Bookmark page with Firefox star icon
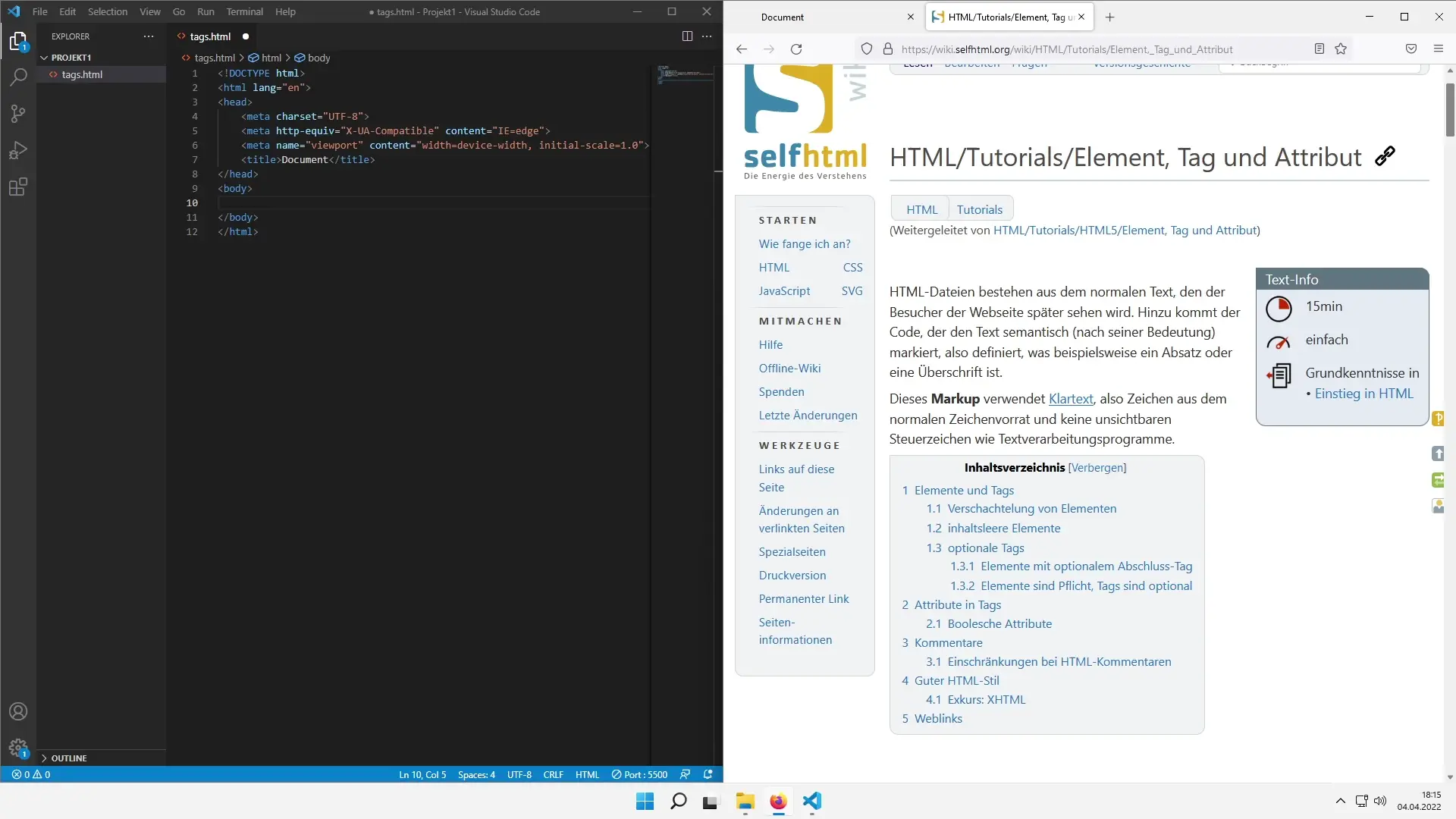Image resolution: width=1456 pixels, height=819 pixels. pyautogui.click(x=1341, y=49)
